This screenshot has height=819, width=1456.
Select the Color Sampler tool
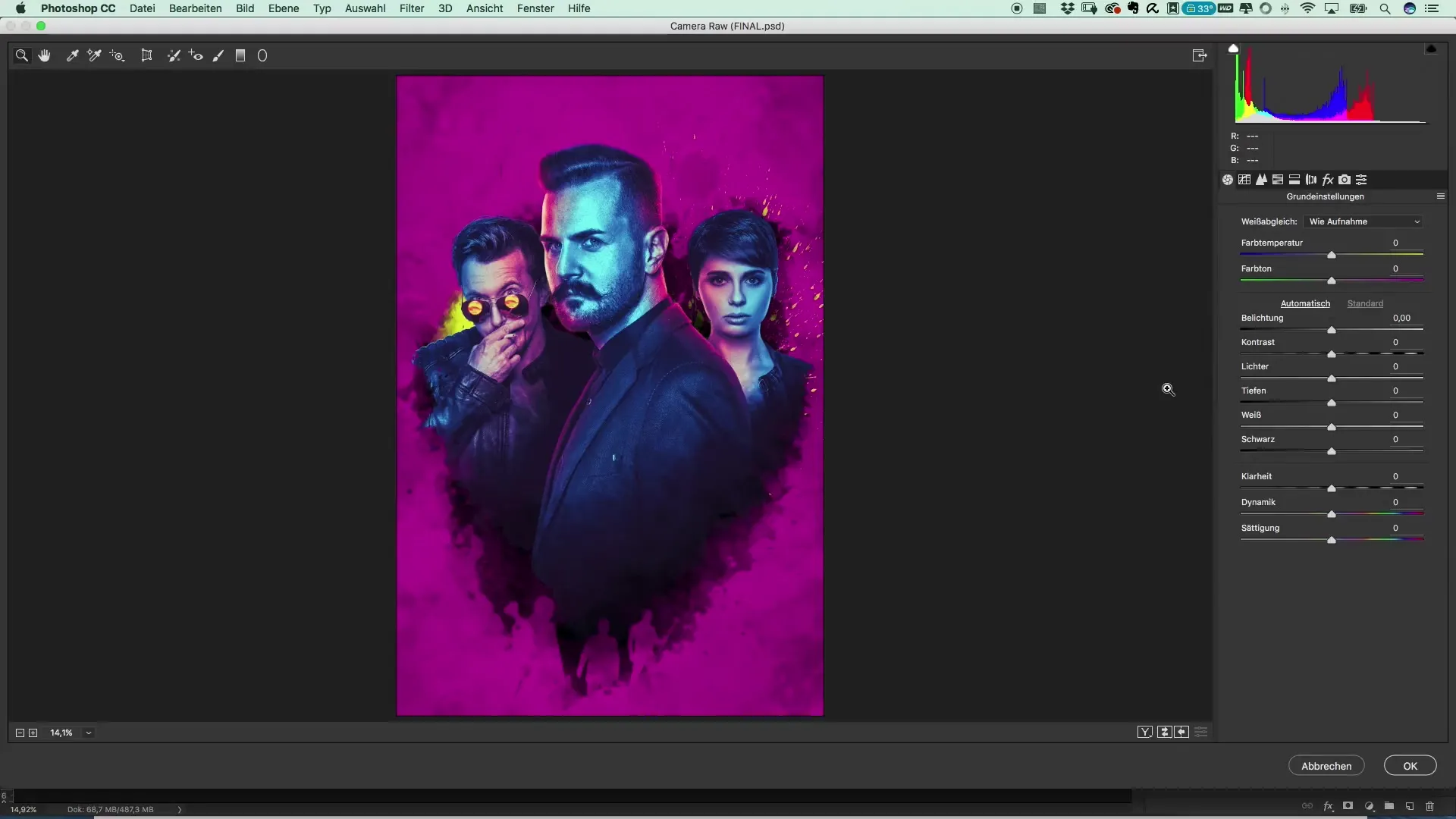coord(94,55)
